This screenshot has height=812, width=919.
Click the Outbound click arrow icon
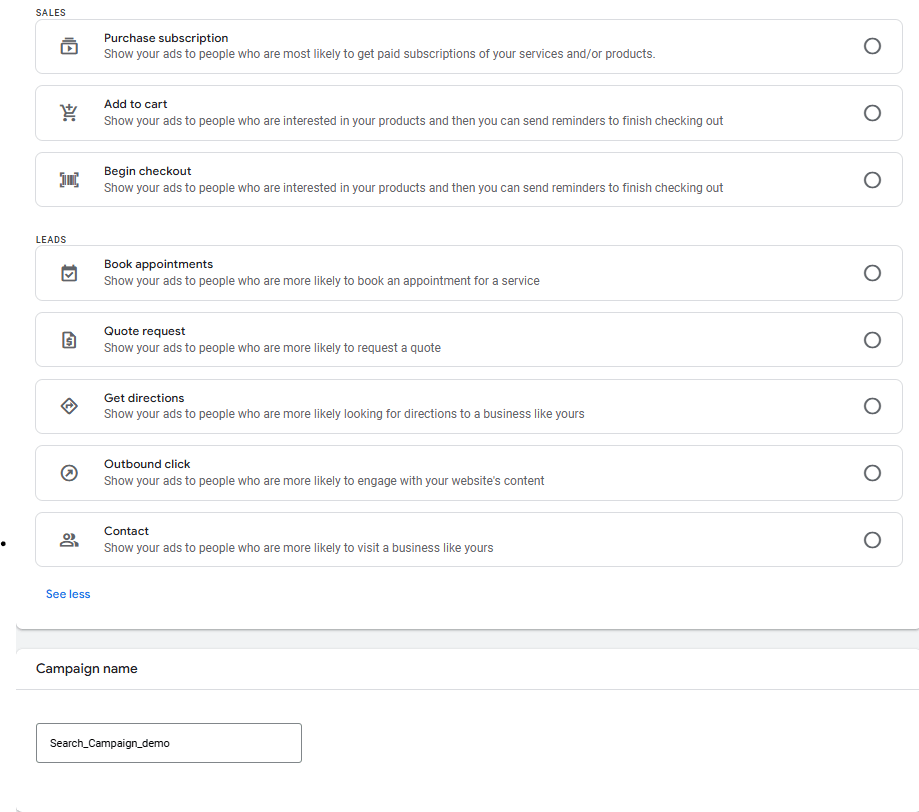69,473
